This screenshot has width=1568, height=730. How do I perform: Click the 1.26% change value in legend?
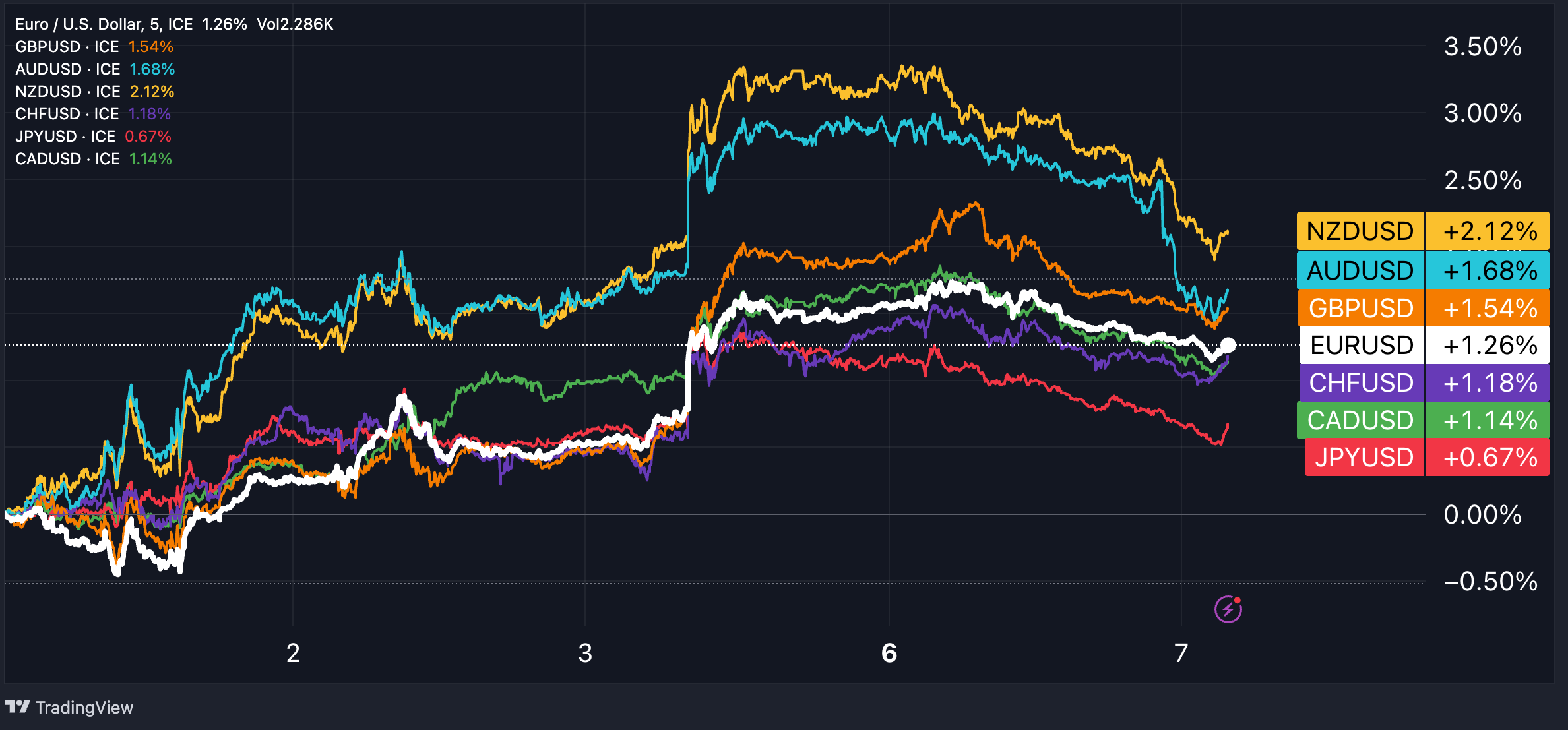pyautogui.click(x=224, y=23)
